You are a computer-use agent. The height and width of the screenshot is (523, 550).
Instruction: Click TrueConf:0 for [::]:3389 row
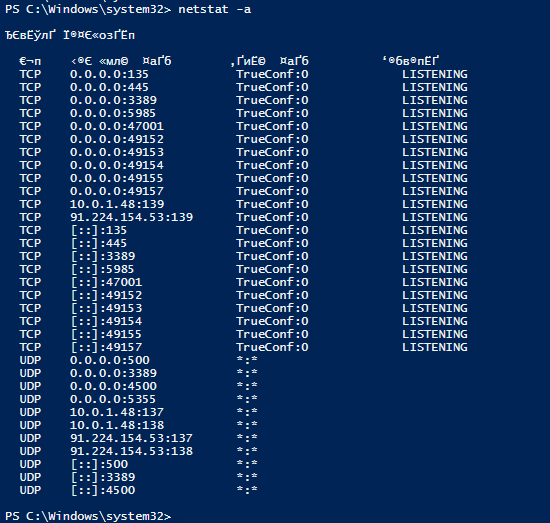click(x=272, y=256)
